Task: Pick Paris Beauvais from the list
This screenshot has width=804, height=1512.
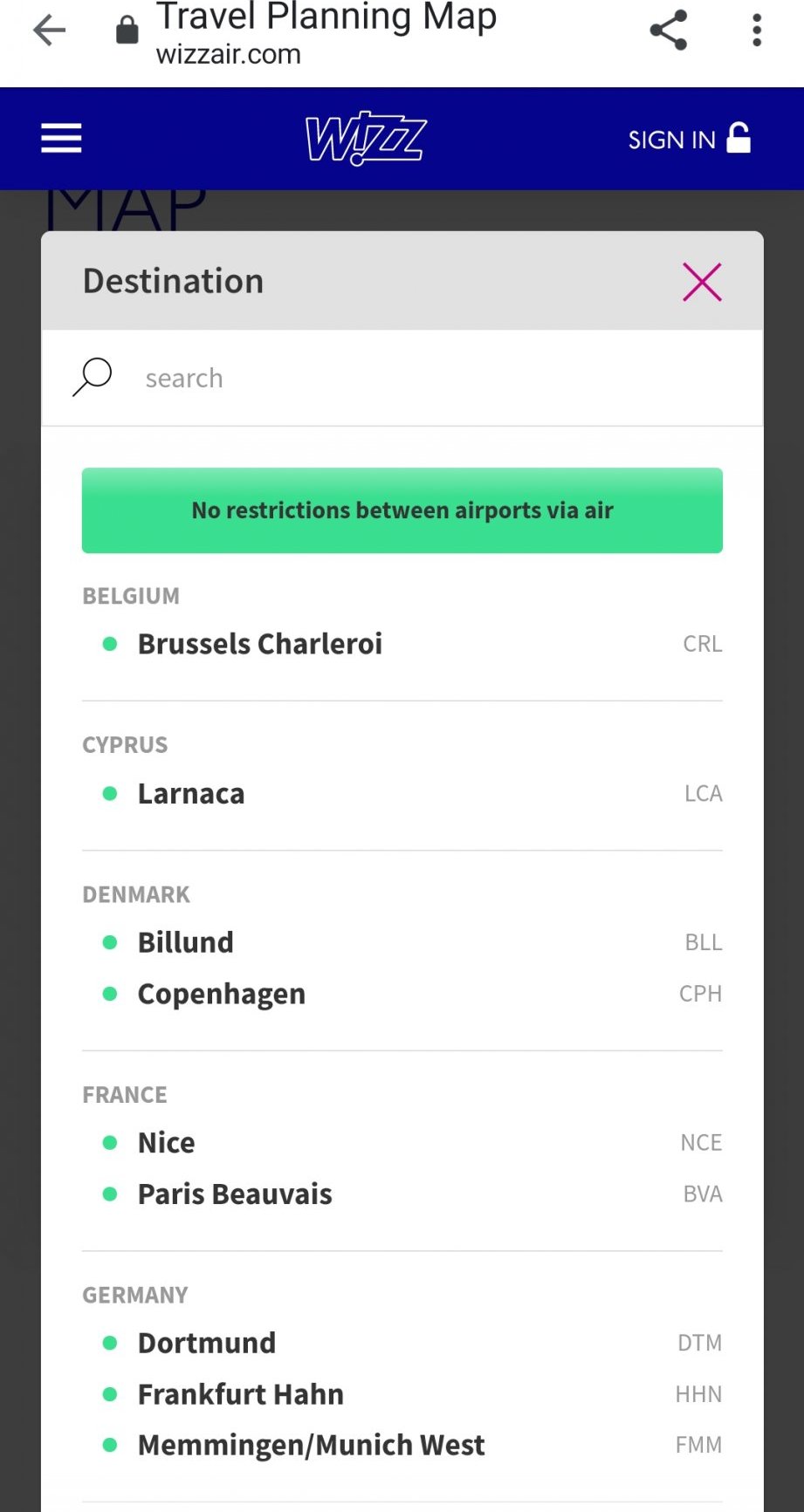Action: (235, 1194)
